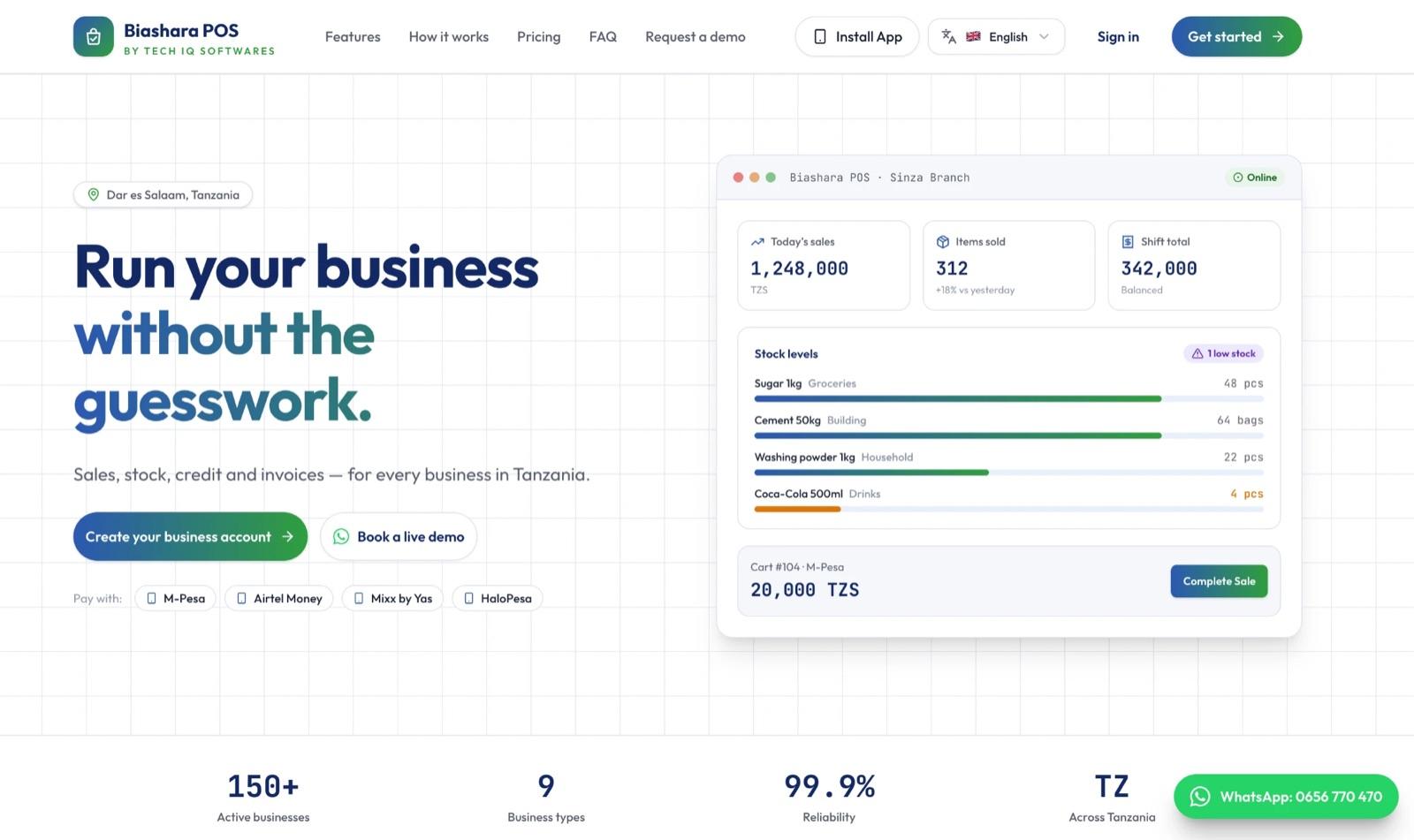Click the translate icon beside English
The image size is (1414, 840).
click(949, 36)
